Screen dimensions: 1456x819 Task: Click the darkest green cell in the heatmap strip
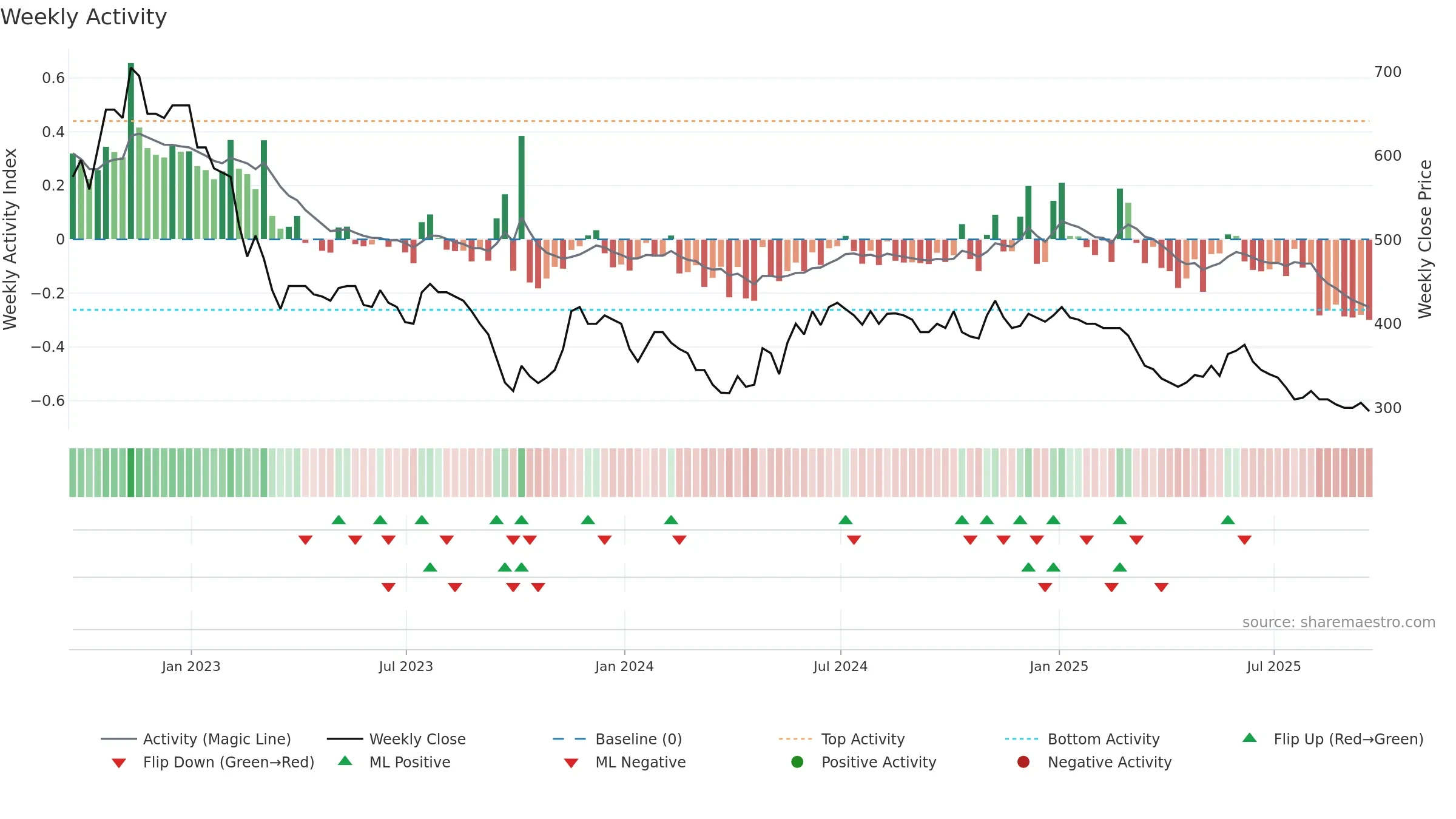pyautogui.click(x=131, y=473)
